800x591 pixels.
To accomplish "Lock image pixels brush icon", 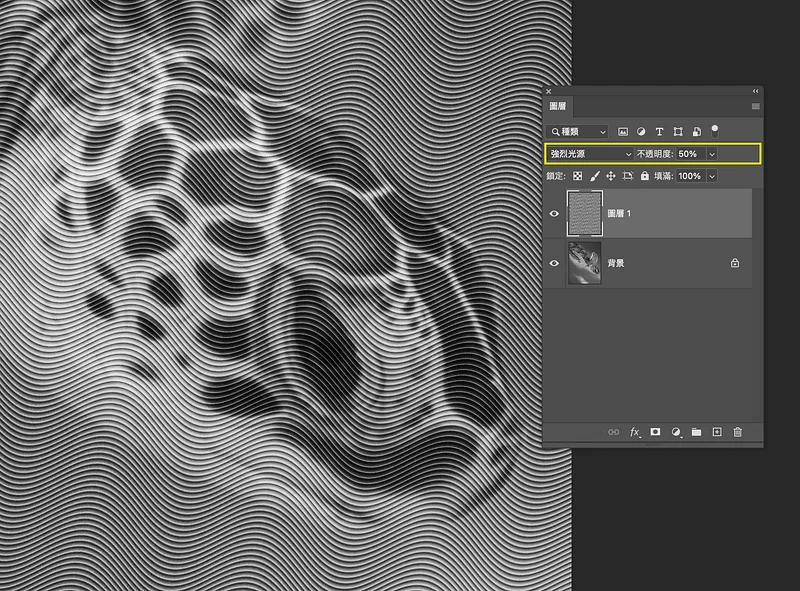I will (594, 176).
